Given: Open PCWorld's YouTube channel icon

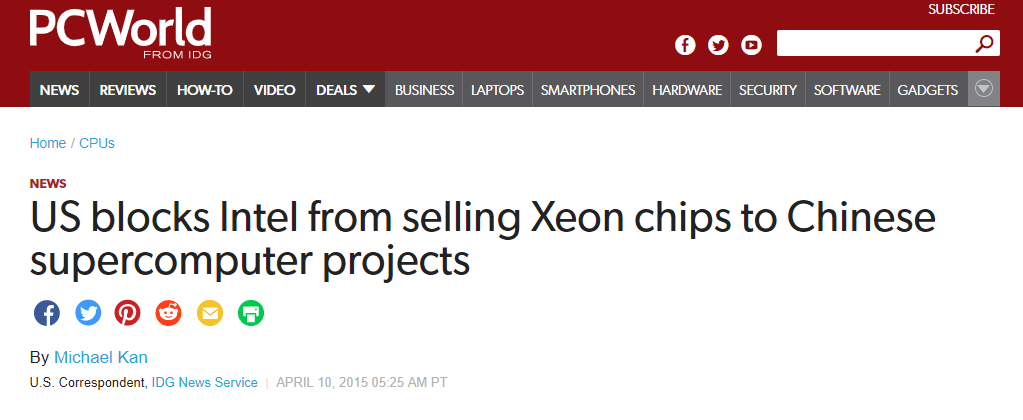Looking at the screenshot, I should pos(751,45).
